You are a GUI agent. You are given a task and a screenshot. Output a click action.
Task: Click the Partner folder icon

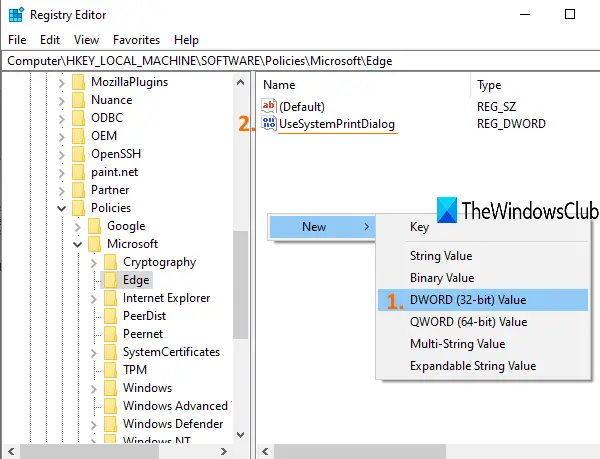click(x=78, y=190)
